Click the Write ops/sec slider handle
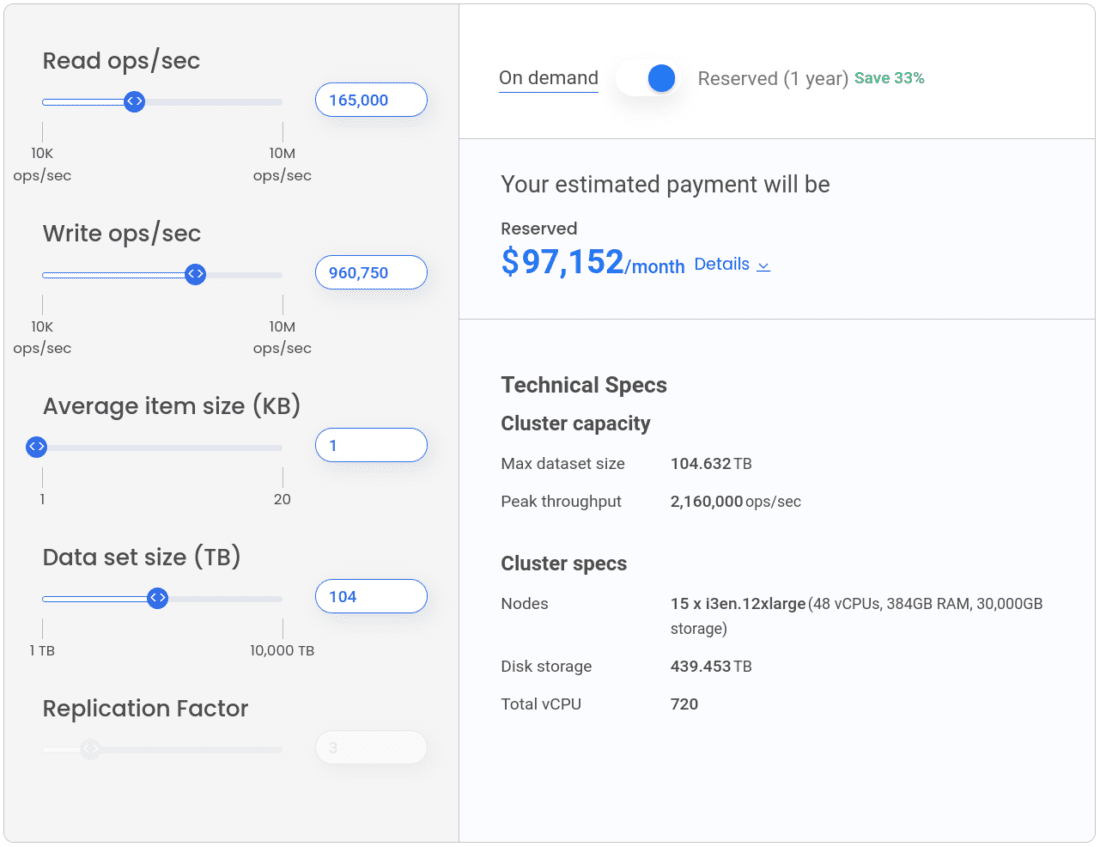The image size is (1100, 847). point(196,274)
